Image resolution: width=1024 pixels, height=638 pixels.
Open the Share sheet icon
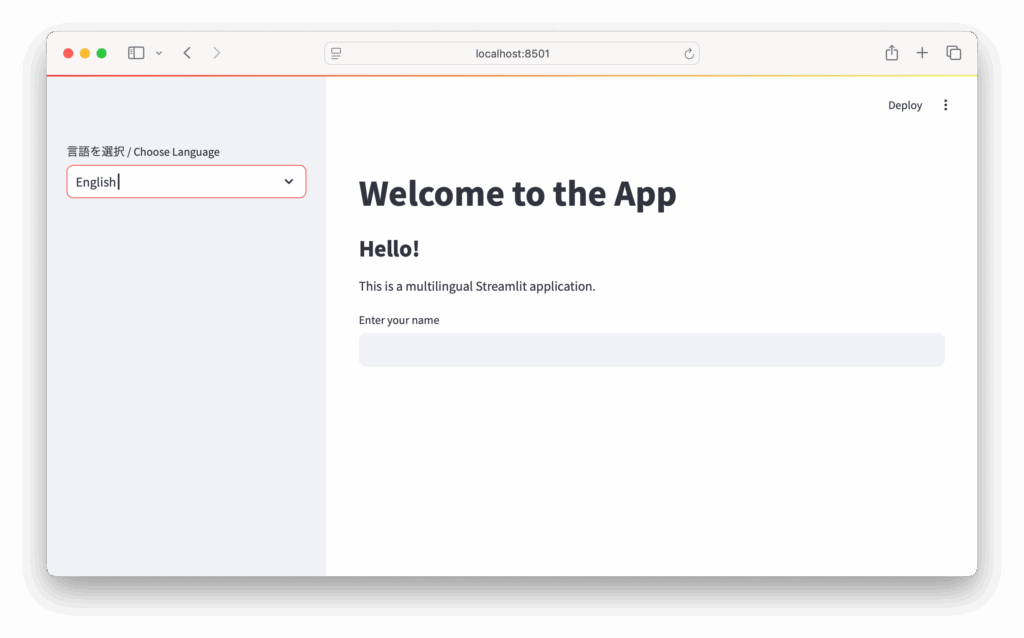[x=891, y=53]
